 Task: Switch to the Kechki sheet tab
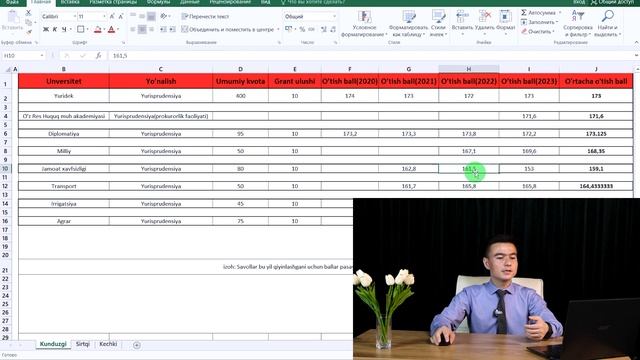tap(108, 344)
